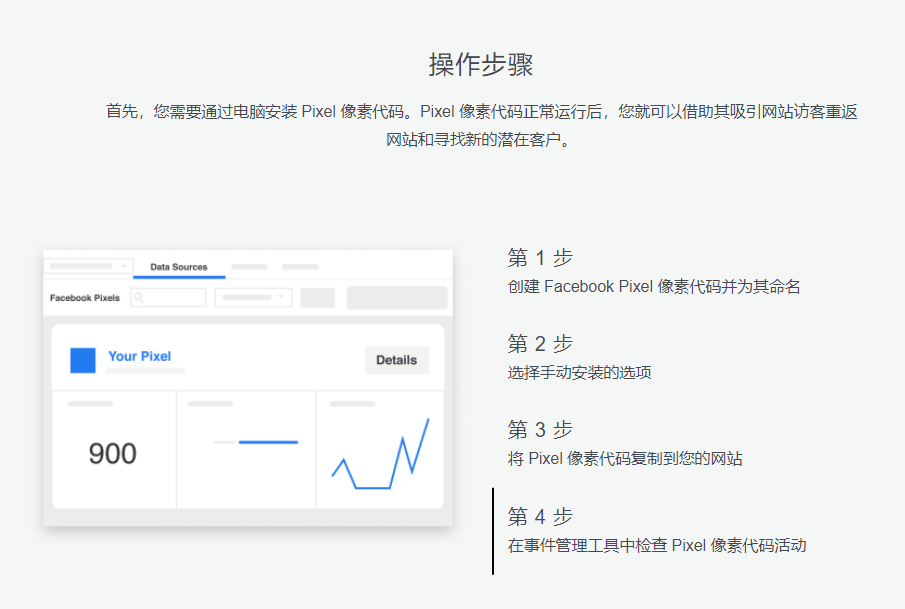Click the small gray button beside the filter dropdown
The image size is (905, 609).
click(x=318, y=297)
